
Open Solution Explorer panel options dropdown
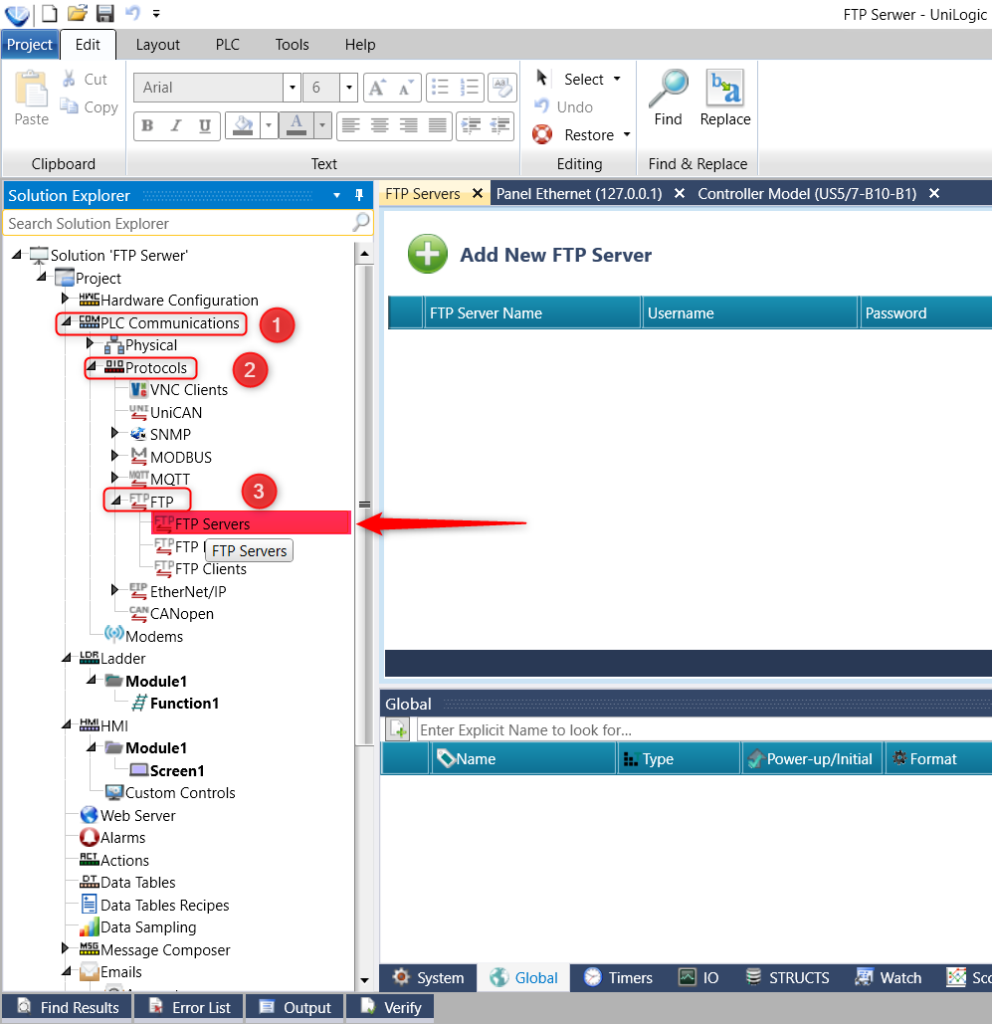coord(337,195)
